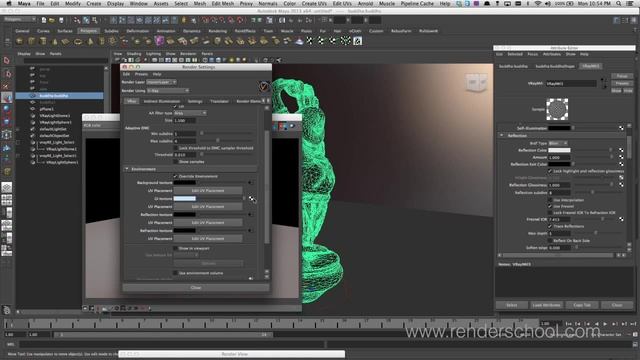This screenshot has height=360, width=640.
Task: Click the GI texture color swatch
Action: (185, 198)
